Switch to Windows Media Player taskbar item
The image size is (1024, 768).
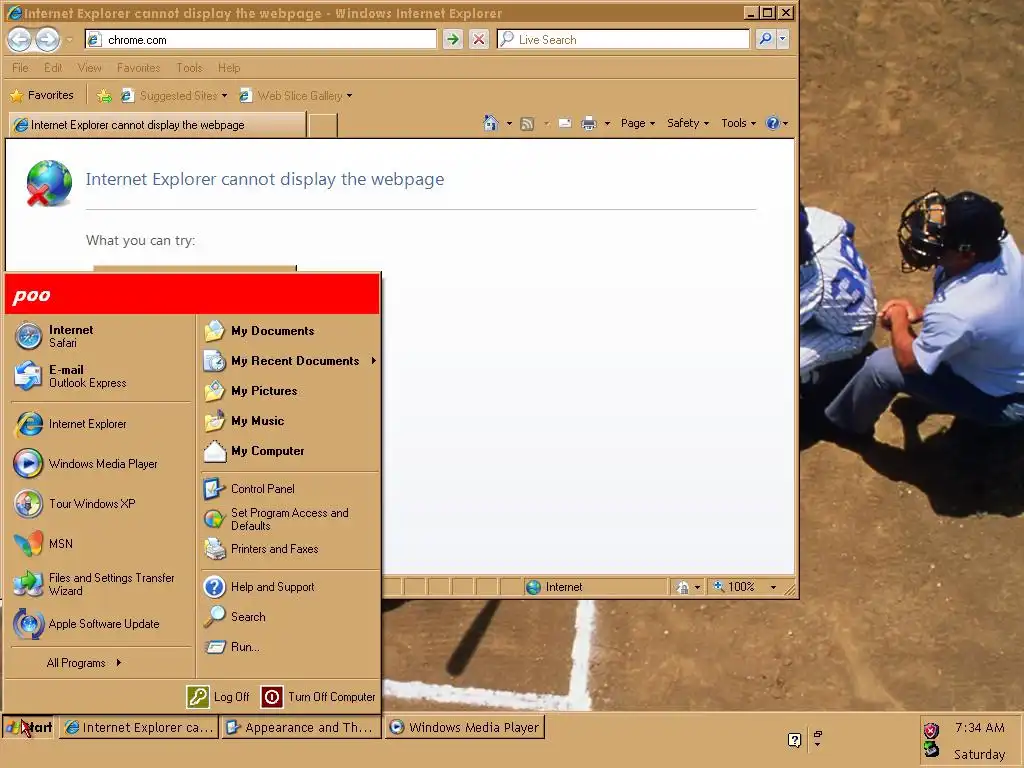464,728
